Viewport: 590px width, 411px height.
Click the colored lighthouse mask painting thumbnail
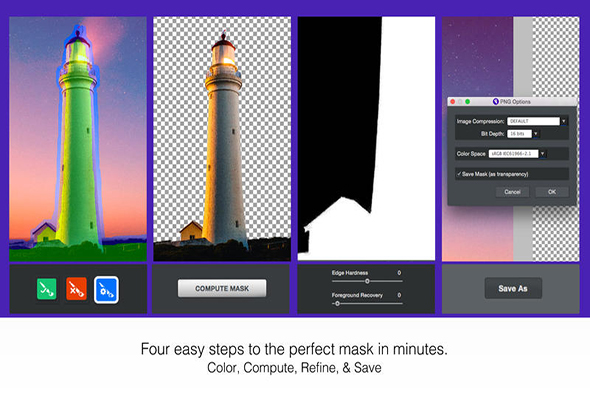click(78, 139)
